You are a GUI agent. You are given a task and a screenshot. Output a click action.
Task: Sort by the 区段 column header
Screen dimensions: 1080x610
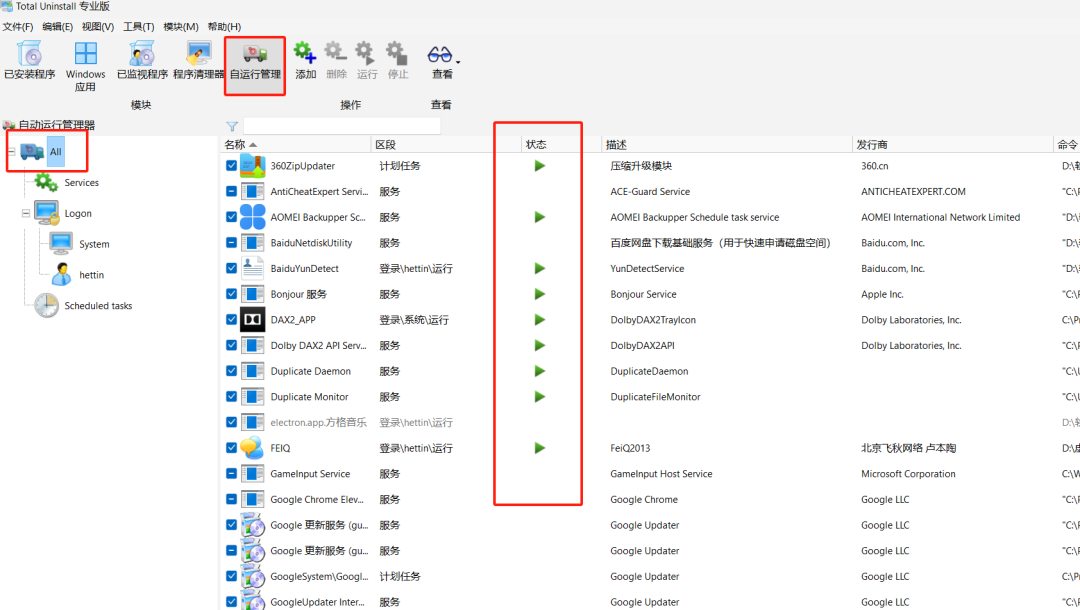(x=445, y=145)
